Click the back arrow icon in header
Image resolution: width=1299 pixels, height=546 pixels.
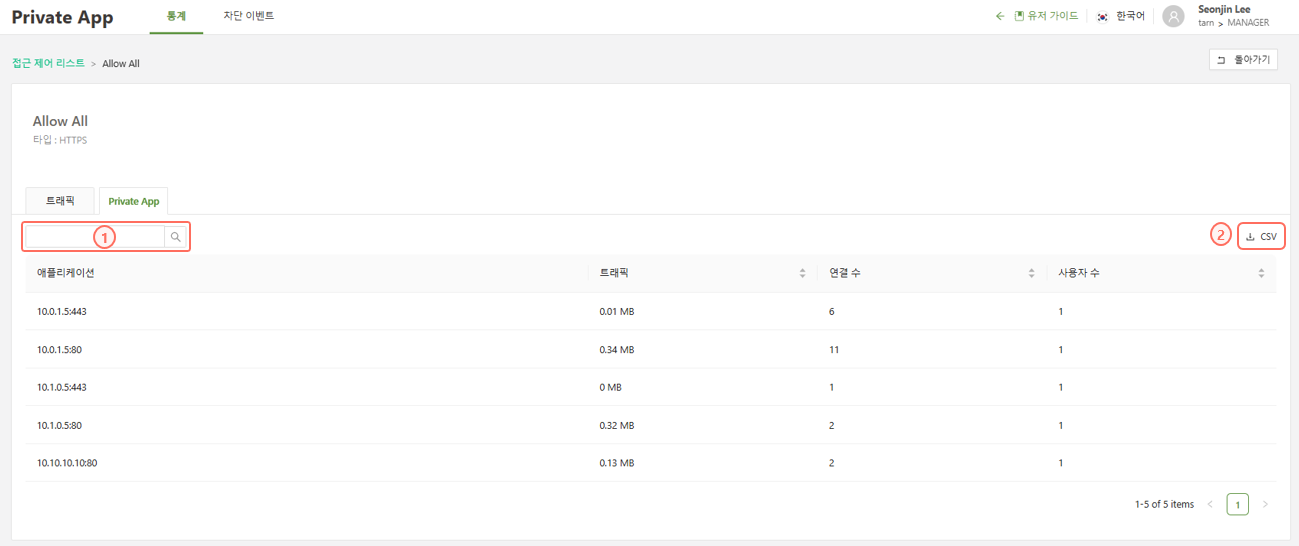(x=999, y=16)
